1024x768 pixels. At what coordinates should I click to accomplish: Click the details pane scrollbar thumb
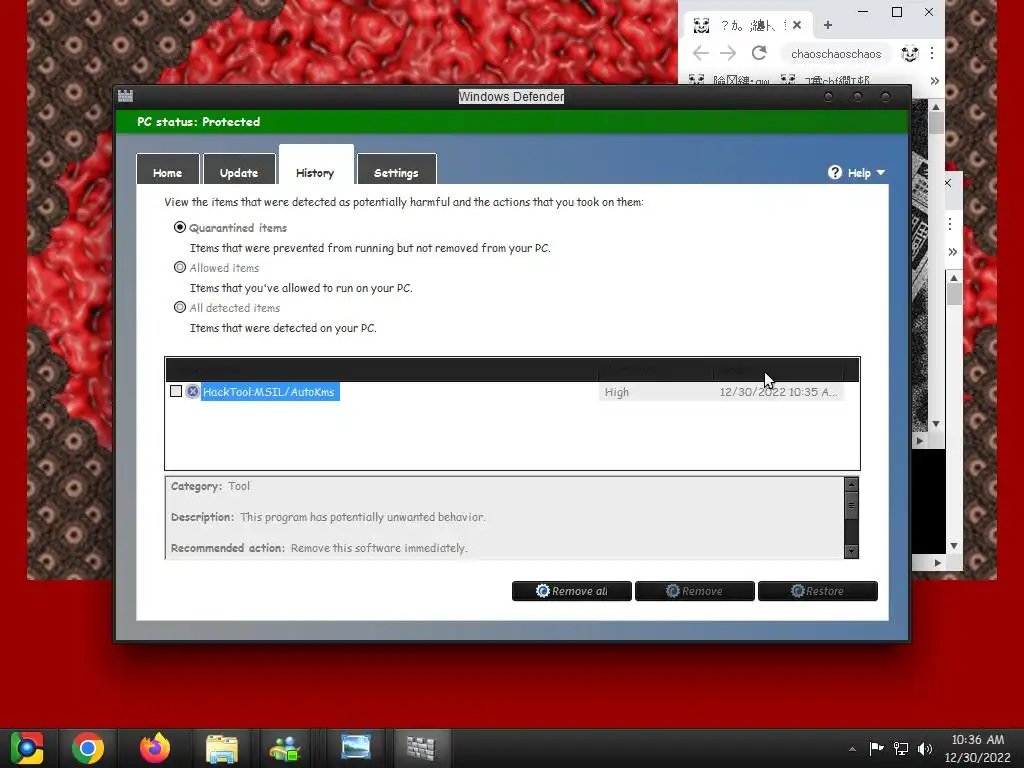(x=851, y=505)
